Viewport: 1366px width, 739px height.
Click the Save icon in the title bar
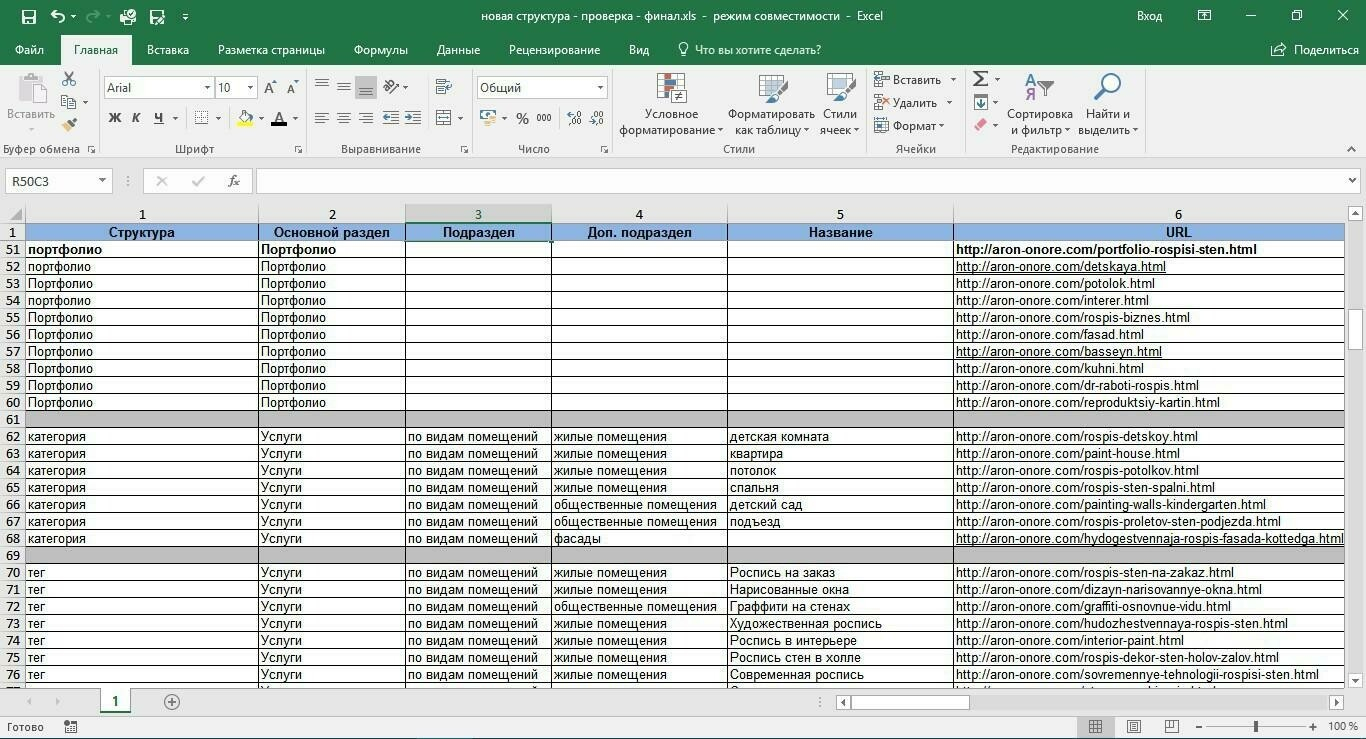point(28,16)
